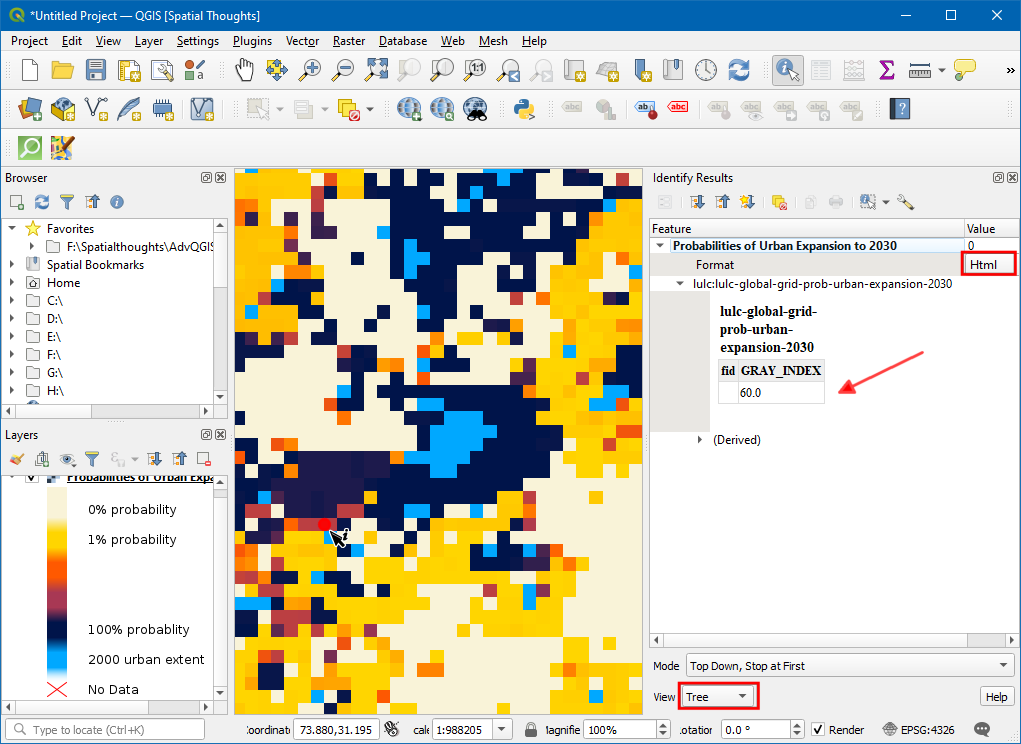The width and height of the screenshot is (1021, 744).
Task: Click the Refresh map icon
Action: pos(739,70)
